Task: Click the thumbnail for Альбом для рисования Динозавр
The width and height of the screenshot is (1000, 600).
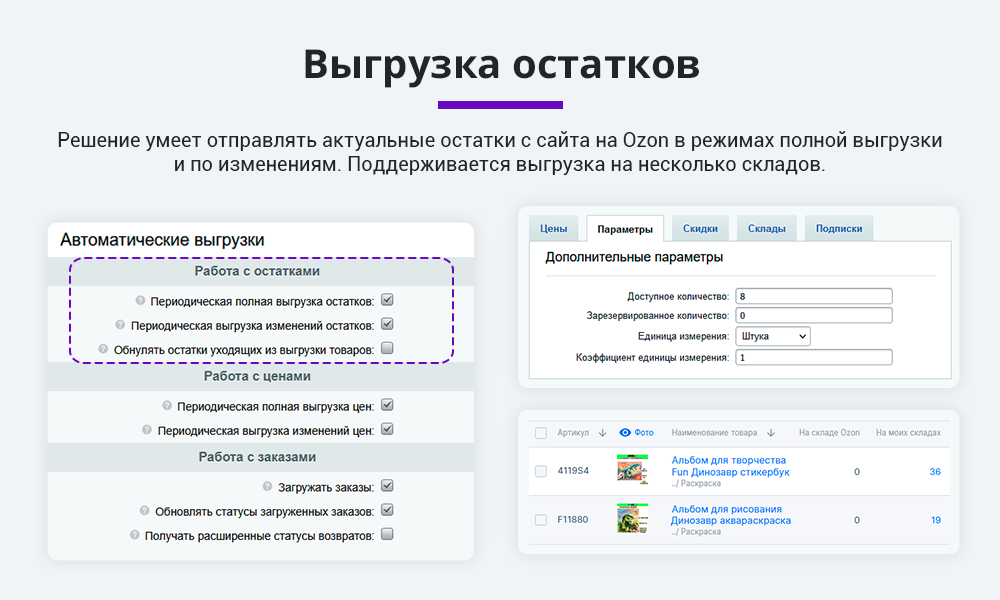Action: [631, 518]
